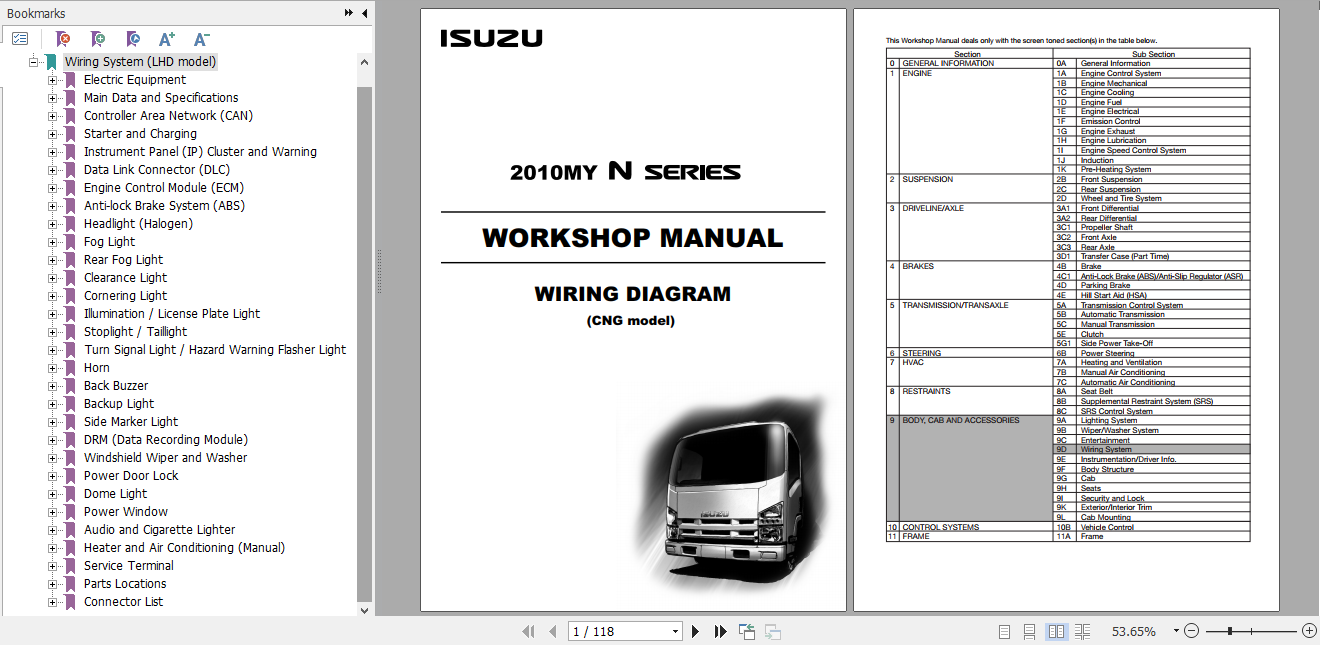Collapse the Wiring System (LHD model) node
1320x645 pixels.
pyautogui.click(x=35, y=62)
